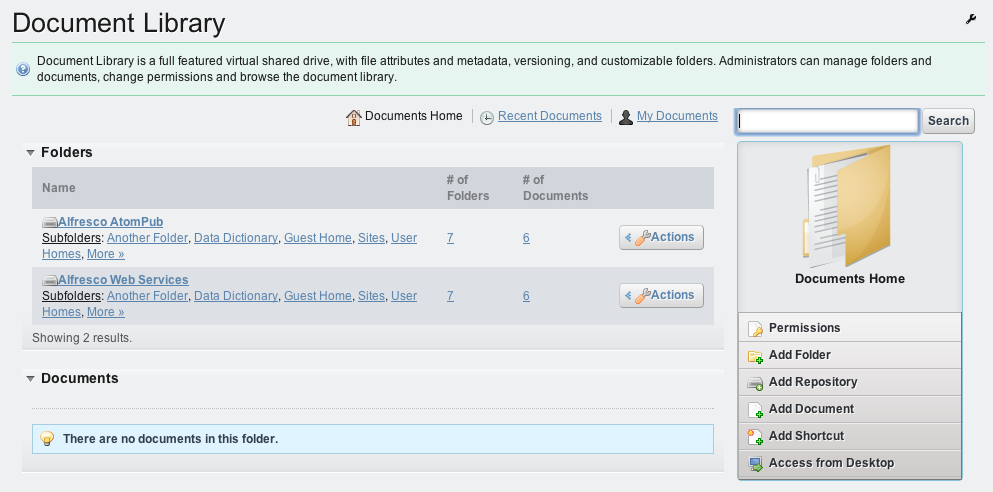Open the Recent Documents link
Screen dimensions: 993x492
[x=550, y=116]
